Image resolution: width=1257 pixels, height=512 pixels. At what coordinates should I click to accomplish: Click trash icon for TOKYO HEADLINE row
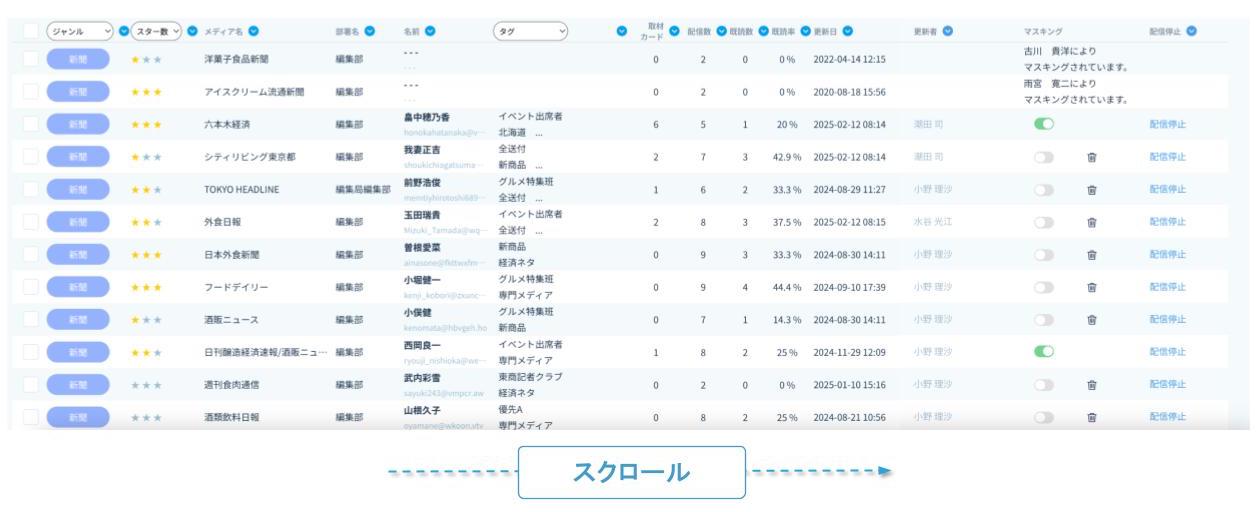pyautogui.click(x=1092, y=189)
